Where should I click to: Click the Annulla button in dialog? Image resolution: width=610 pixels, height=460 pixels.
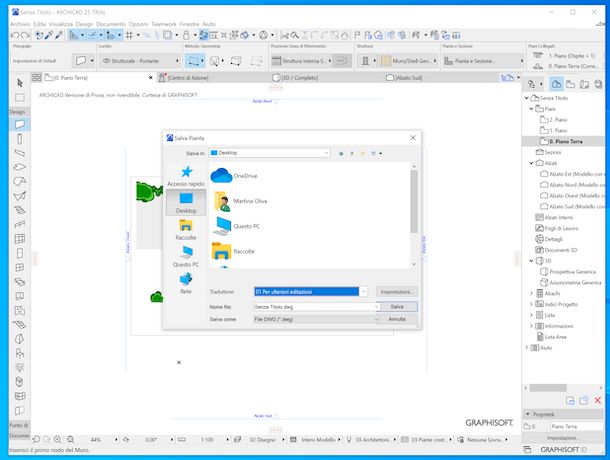pos(397,319)
